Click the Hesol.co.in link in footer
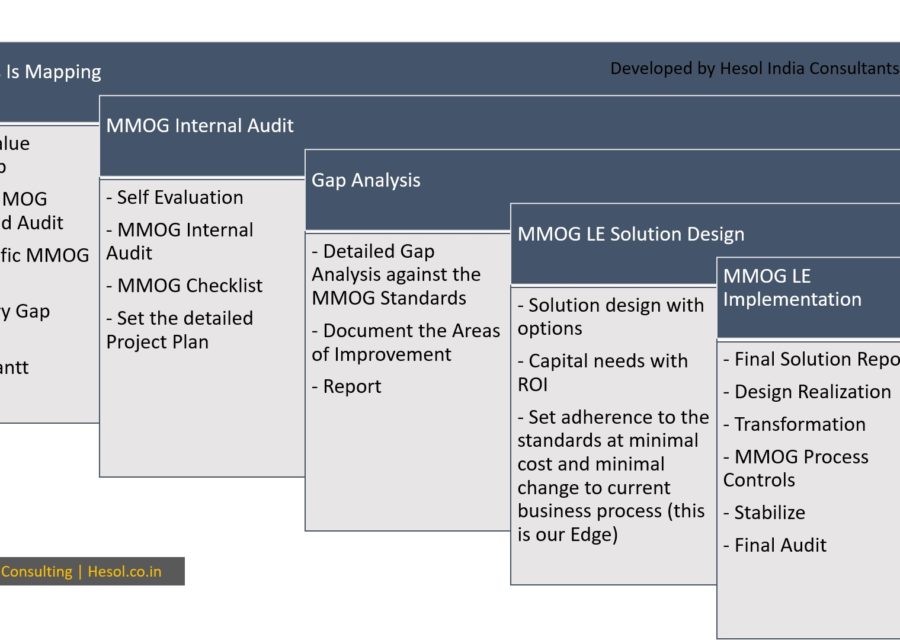Viewport: 900px width, 640px height. pos(125,572)
